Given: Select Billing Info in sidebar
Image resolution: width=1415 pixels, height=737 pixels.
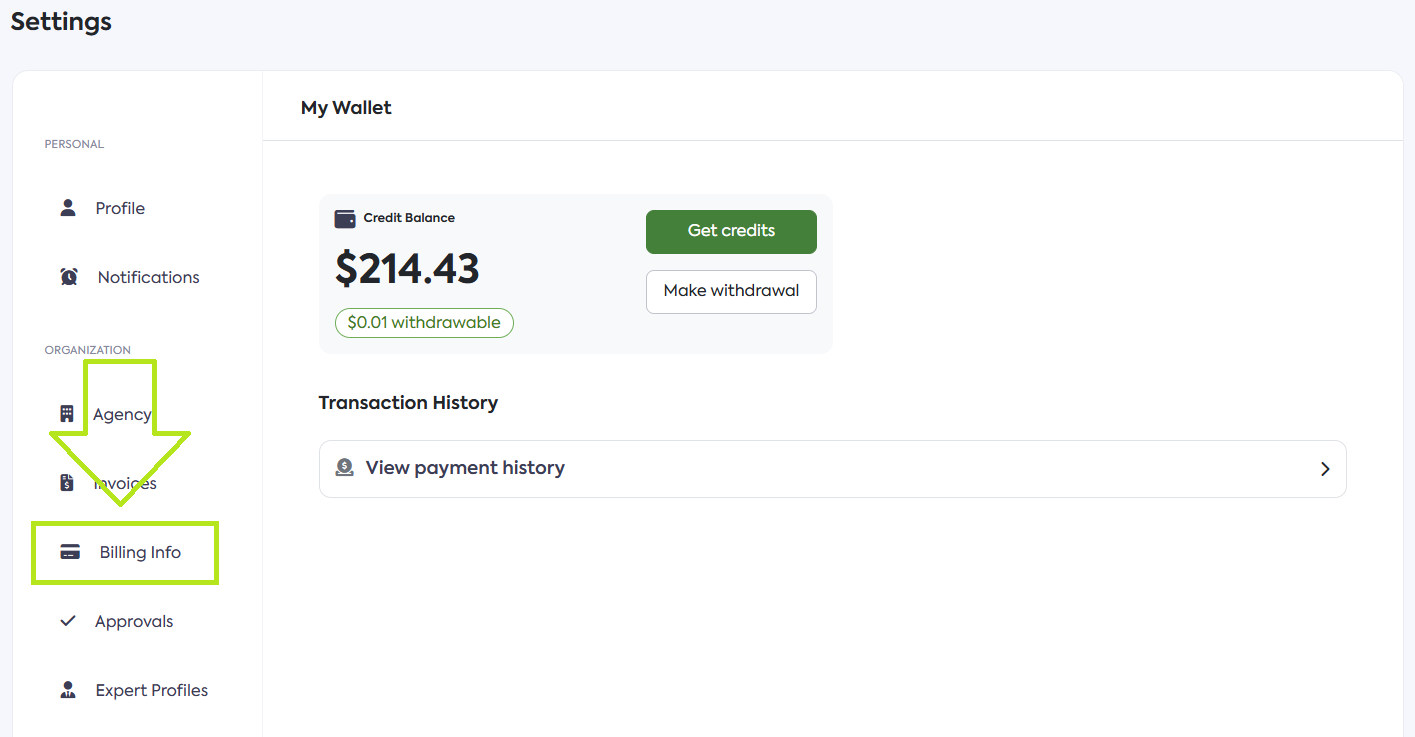Looking at the screenshot, I should pyautogui.click(x=140, y=552).
